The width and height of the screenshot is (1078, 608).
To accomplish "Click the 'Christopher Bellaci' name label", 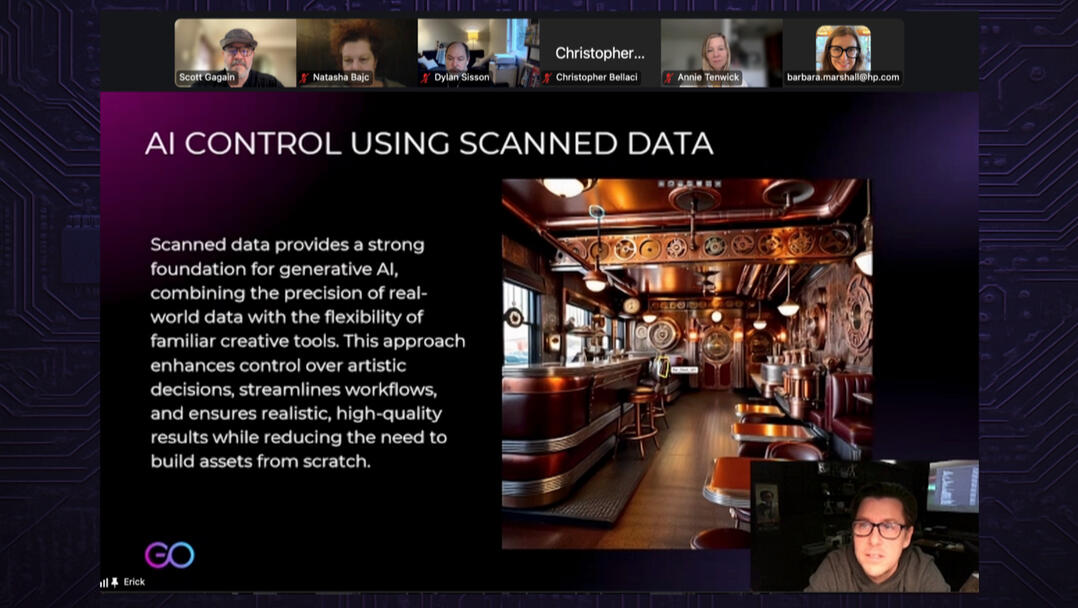I will point(597,77).
